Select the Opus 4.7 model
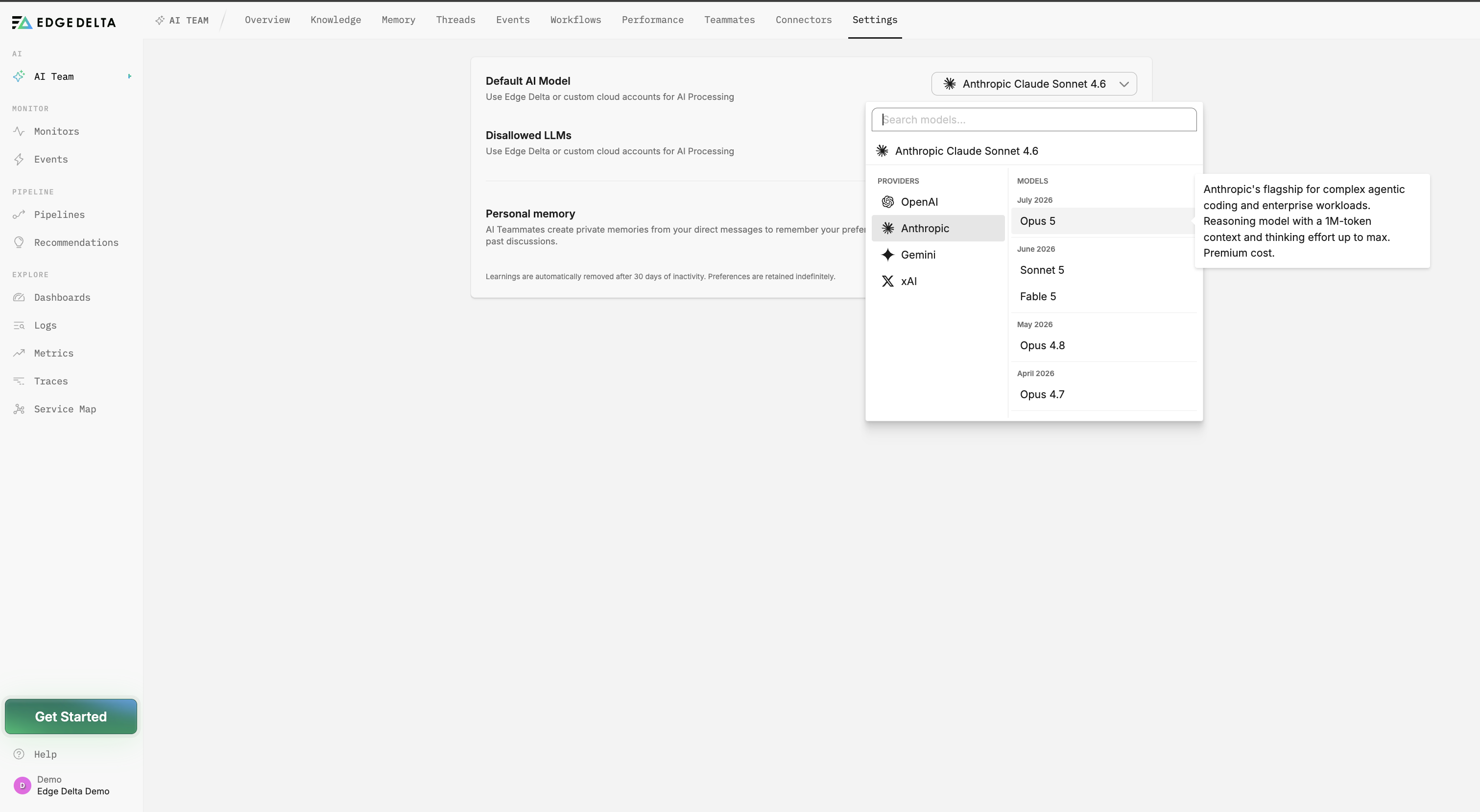This screenshot has width=1480, height=812. (x=1103, y=394)
